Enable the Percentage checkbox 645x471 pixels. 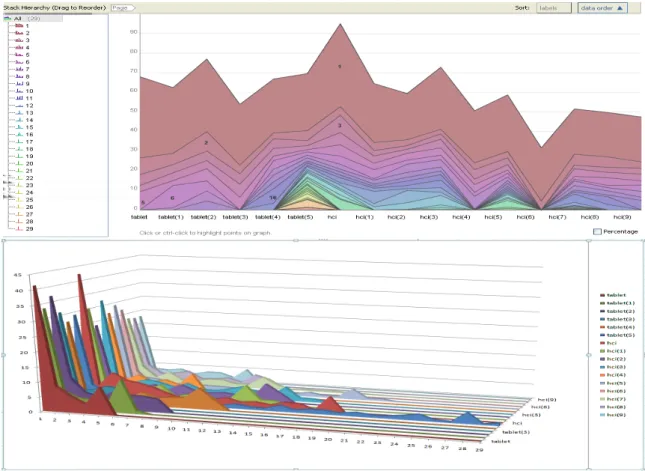(597, 232)
